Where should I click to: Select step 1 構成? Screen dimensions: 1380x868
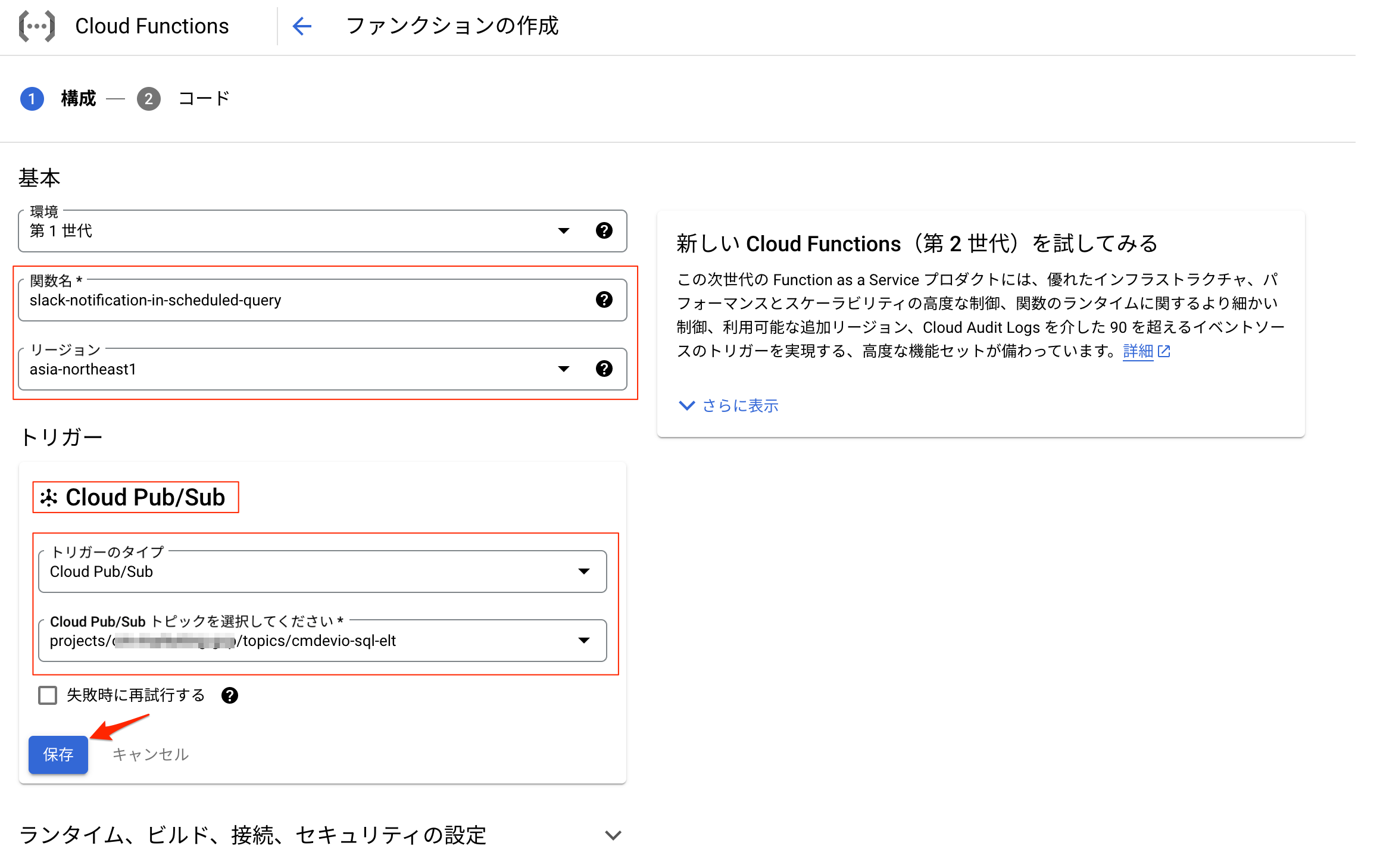point(58,98)
